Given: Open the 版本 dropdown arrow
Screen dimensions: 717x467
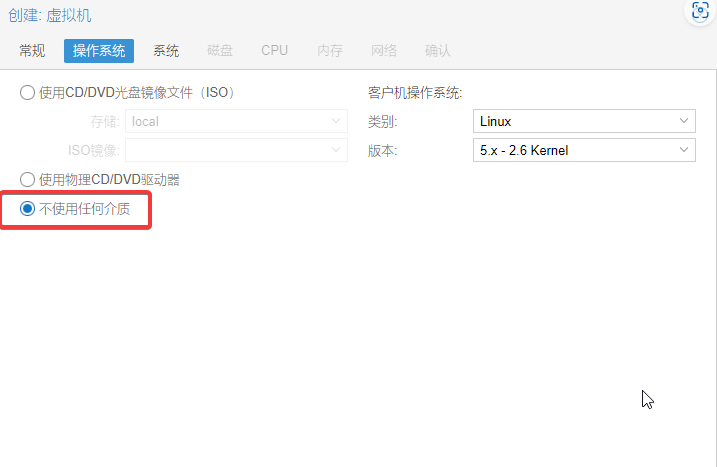Looking at the screenshot, I should coord(684,150).
